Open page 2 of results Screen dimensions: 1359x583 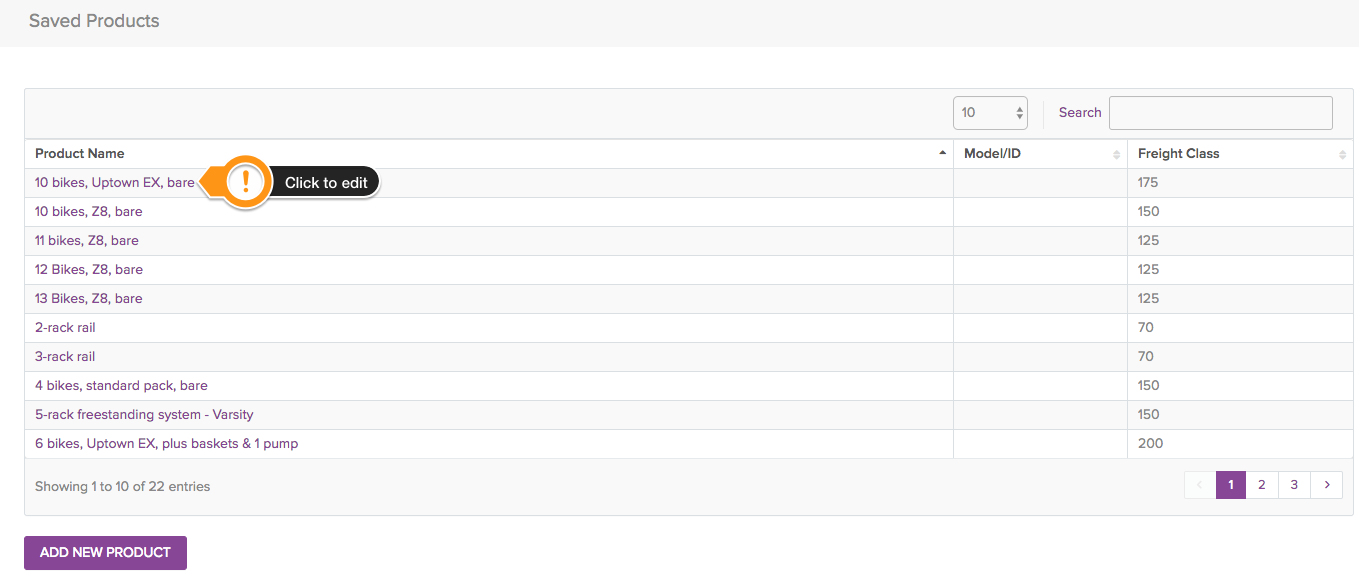point(1262,485)
